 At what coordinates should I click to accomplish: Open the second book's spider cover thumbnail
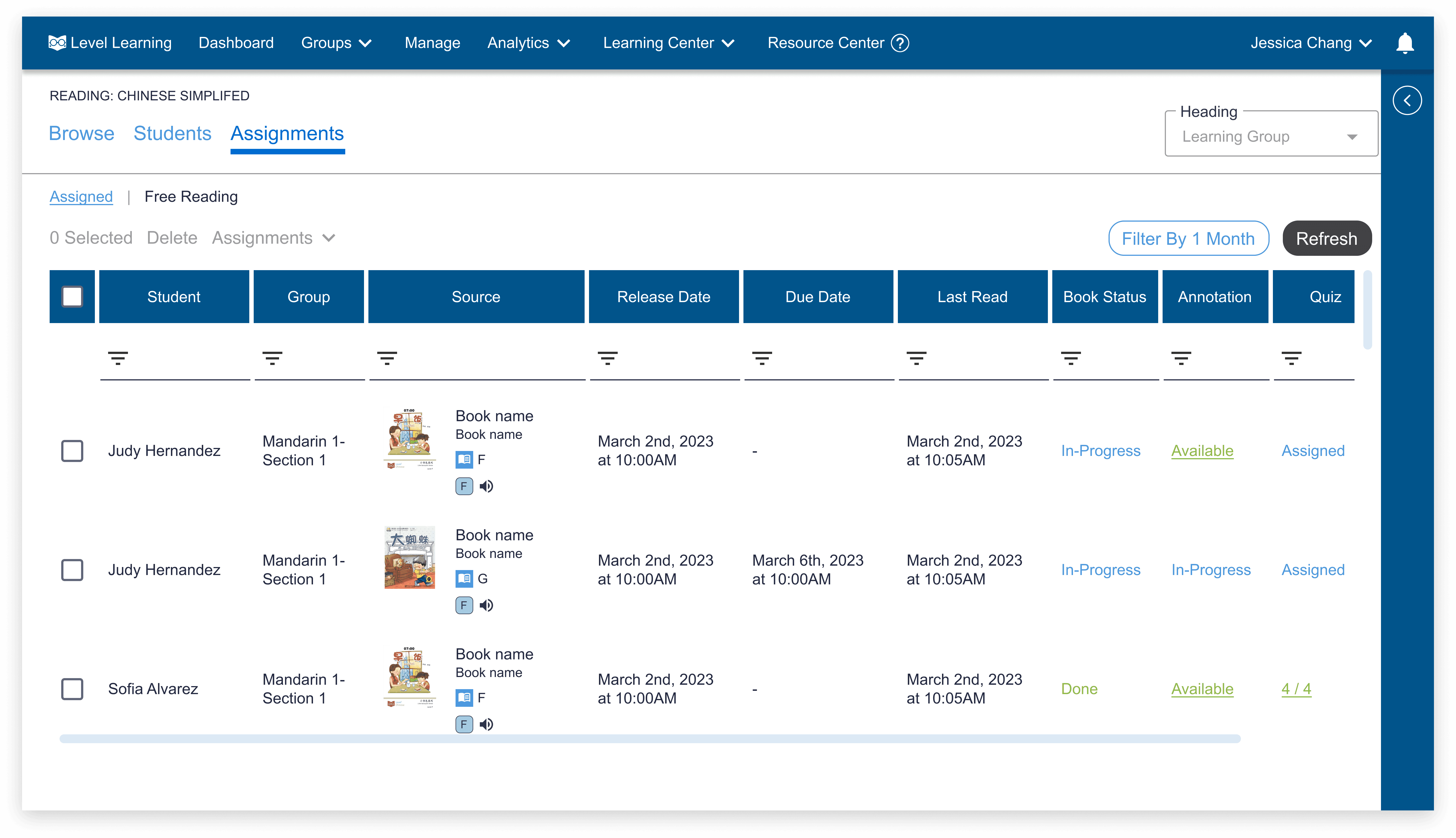click(409, 557)
